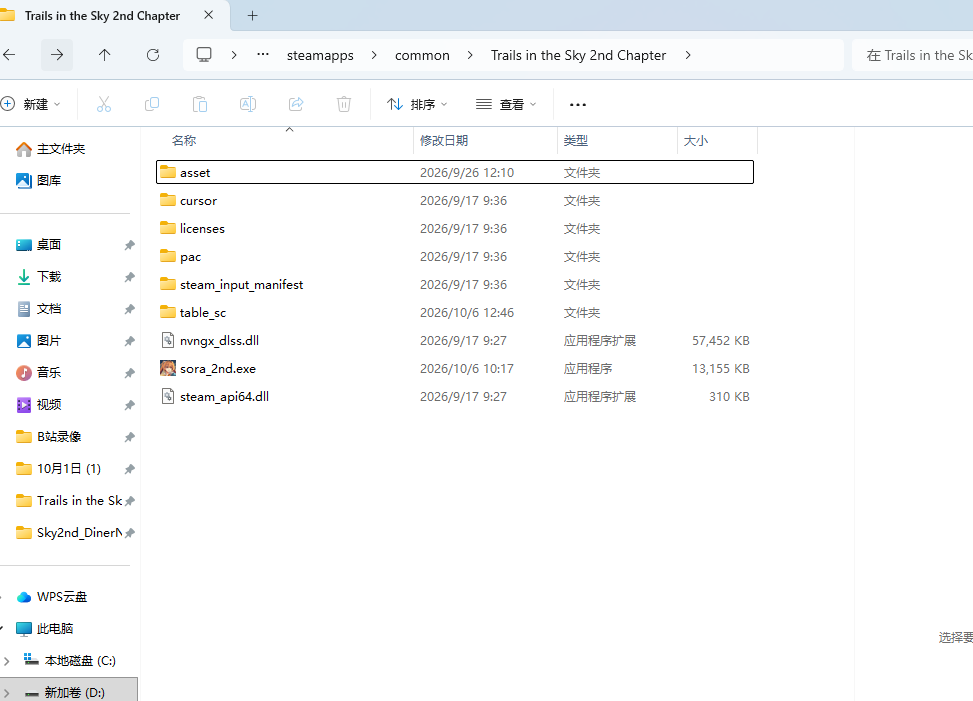Click the Rename icon in toolbar
Screen dimensions: 973x701
pyautogui.click(x=248, y=104)
